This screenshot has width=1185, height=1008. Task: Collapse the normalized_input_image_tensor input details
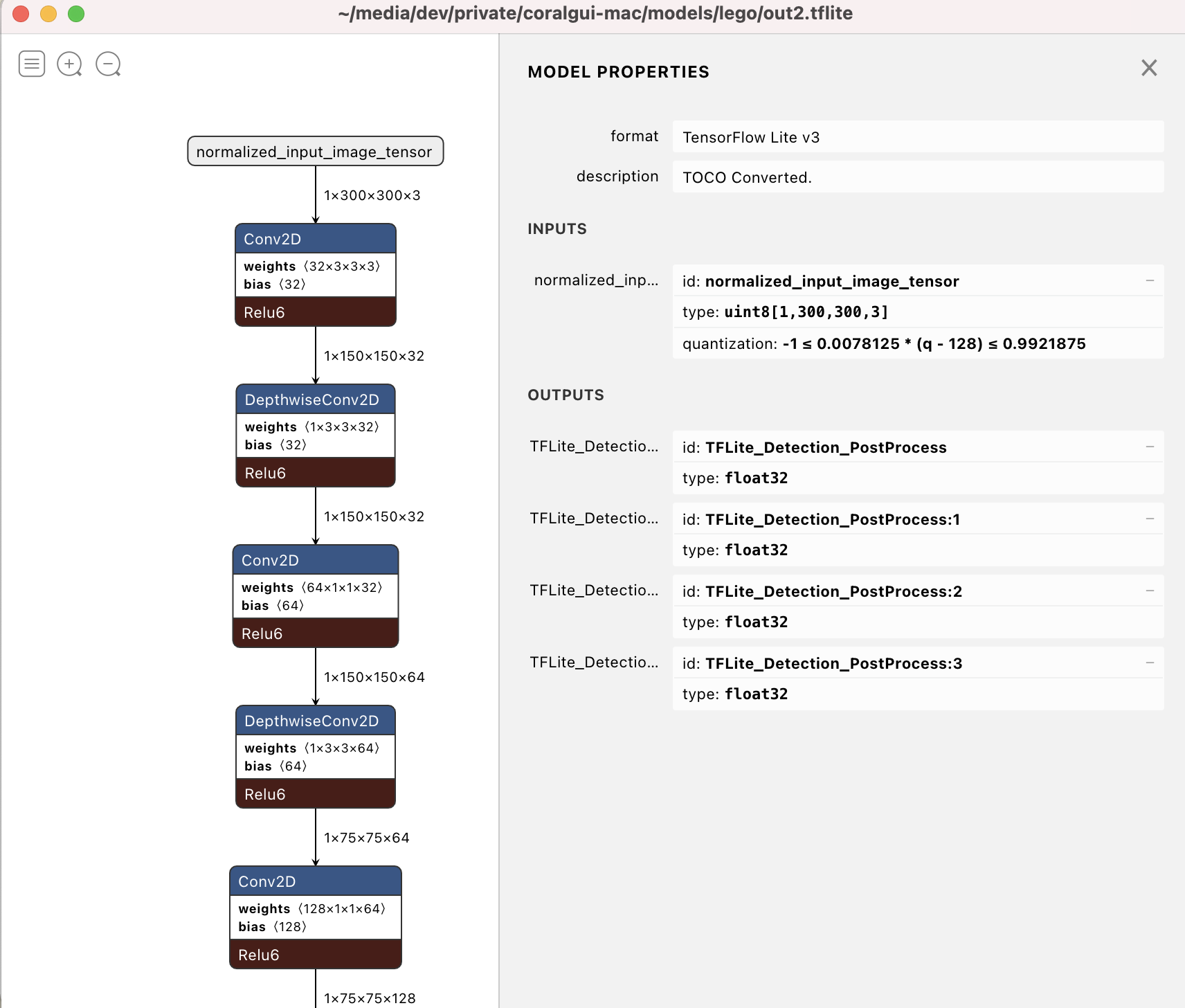coord(1150,280)
